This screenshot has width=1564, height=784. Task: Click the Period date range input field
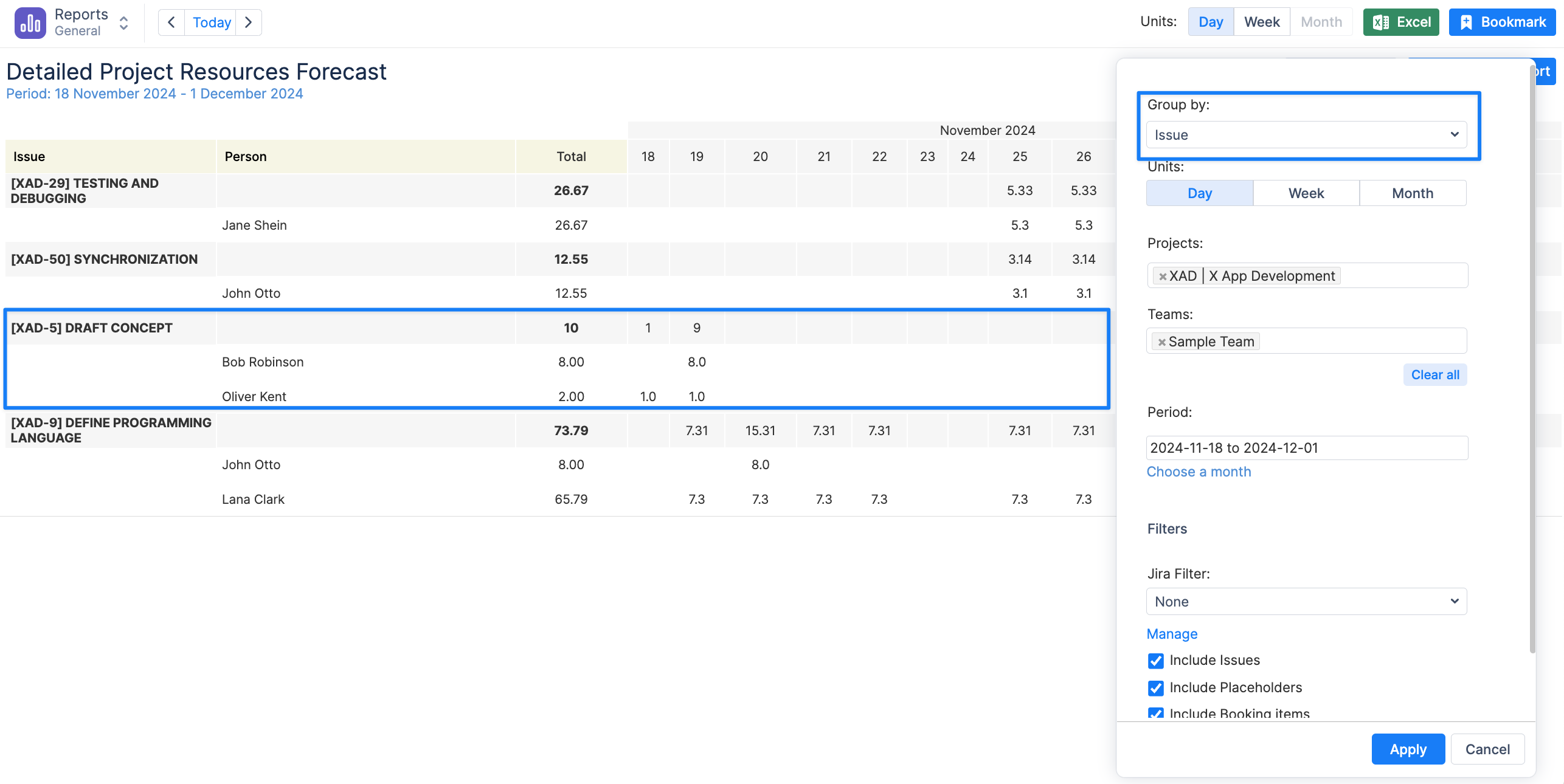click(1306, 448)
